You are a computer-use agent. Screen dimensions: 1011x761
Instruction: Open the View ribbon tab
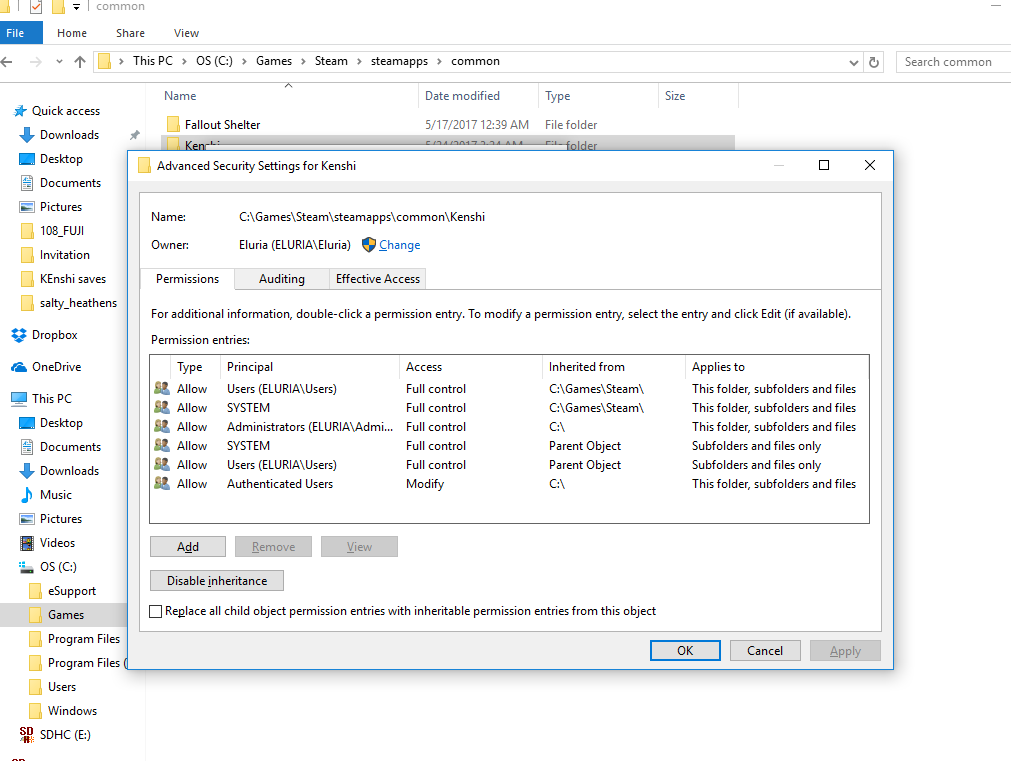[x=186, y=33]
